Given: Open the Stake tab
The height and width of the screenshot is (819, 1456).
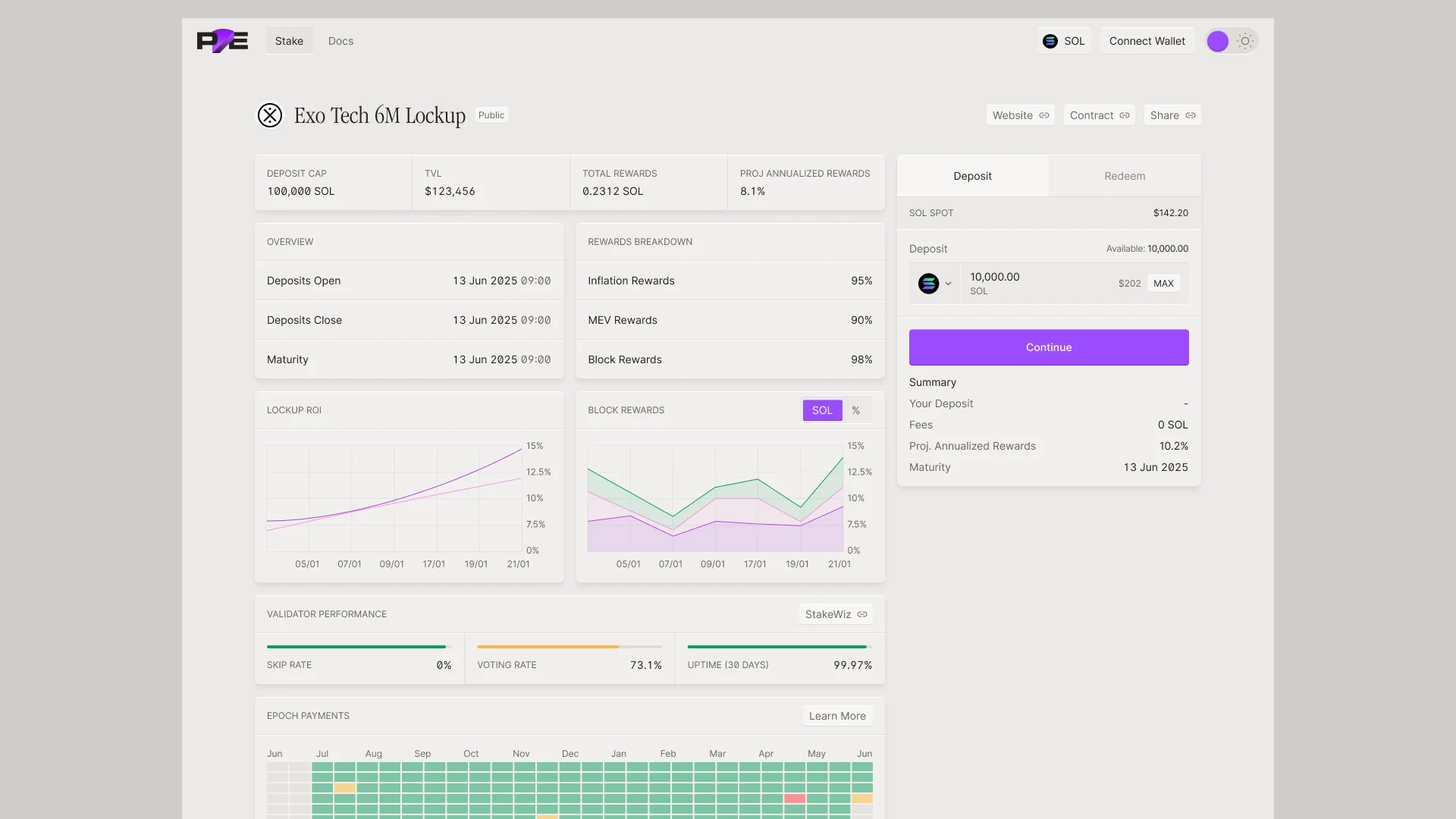Looking at the screenshot, I should 289,41.
